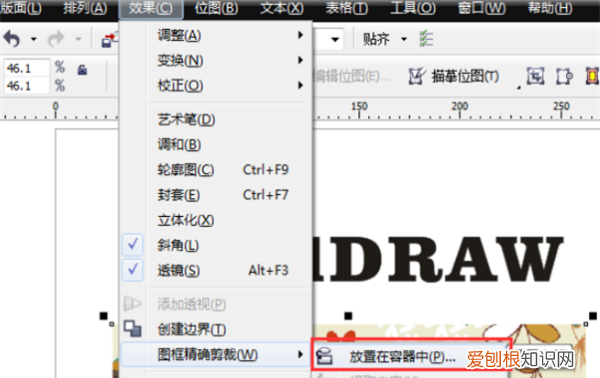Click the resample bitmap icon
This screenshot has height=378, width=600.
[x=564, y=76]
